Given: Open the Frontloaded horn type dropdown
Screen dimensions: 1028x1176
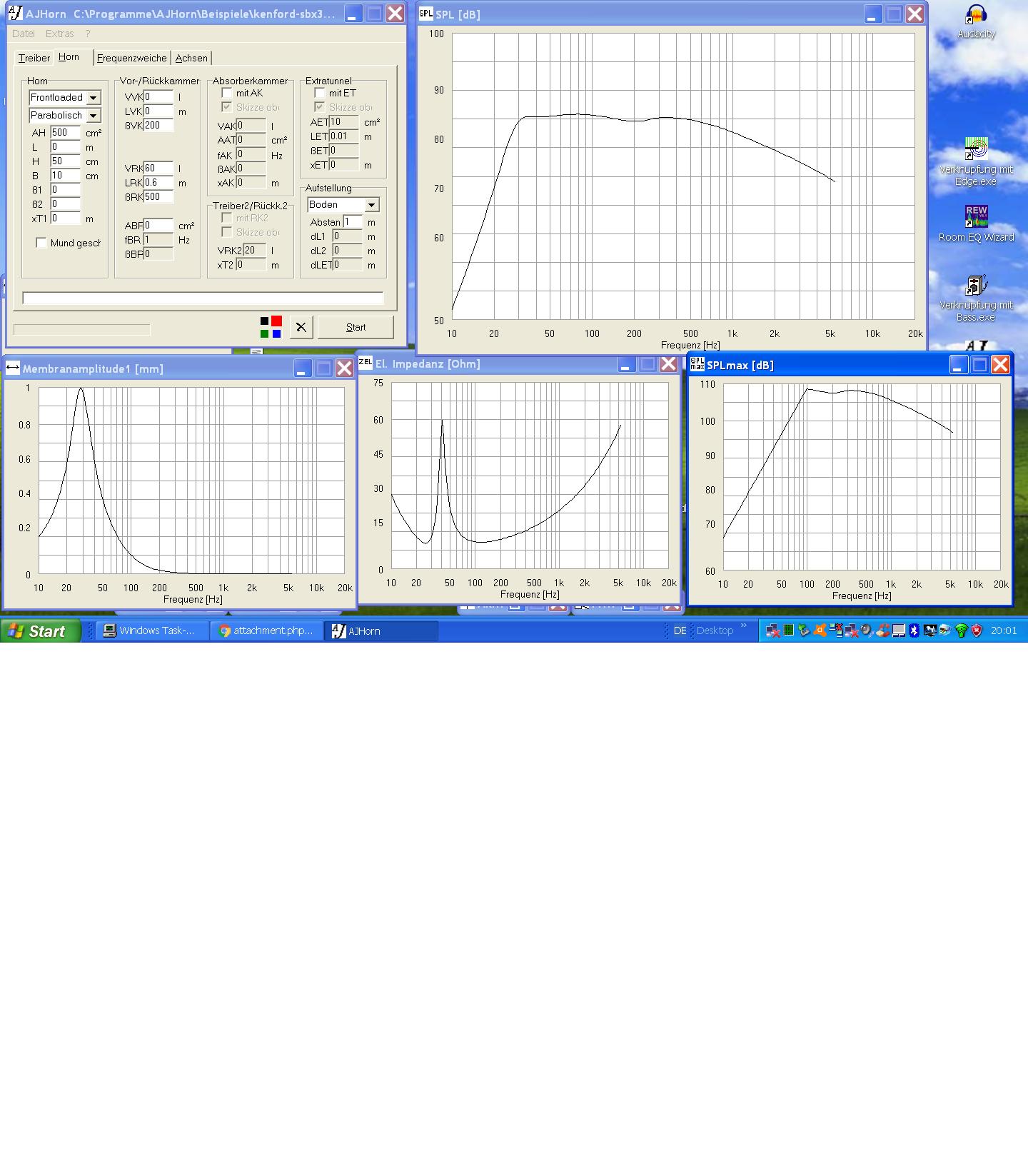Looking at the screenshot, I should pyautogui.click(x=93, y=98).
